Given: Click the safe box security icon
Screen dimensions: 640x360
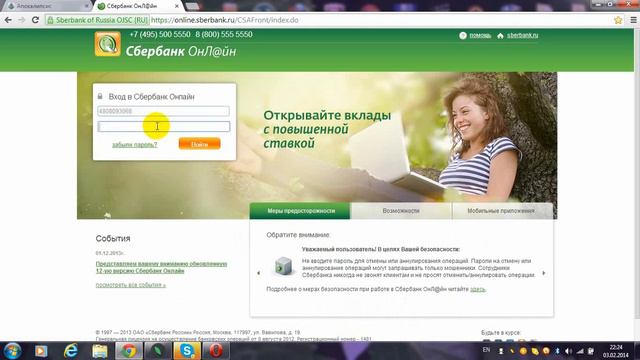Looking at the screenshot, I should 283,266.
